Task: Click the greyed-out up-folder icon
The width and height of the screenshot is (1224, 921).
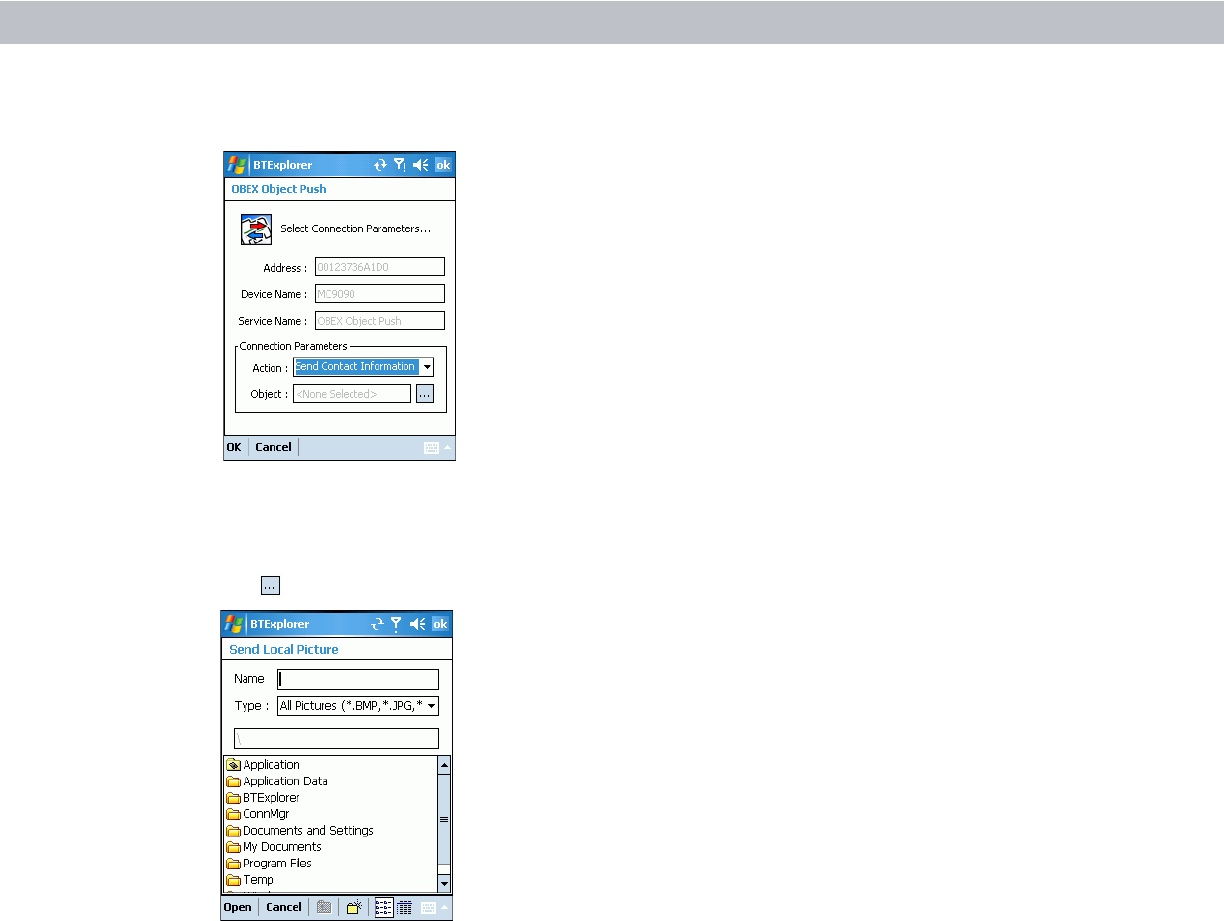Action: click(x=324, y=907)
